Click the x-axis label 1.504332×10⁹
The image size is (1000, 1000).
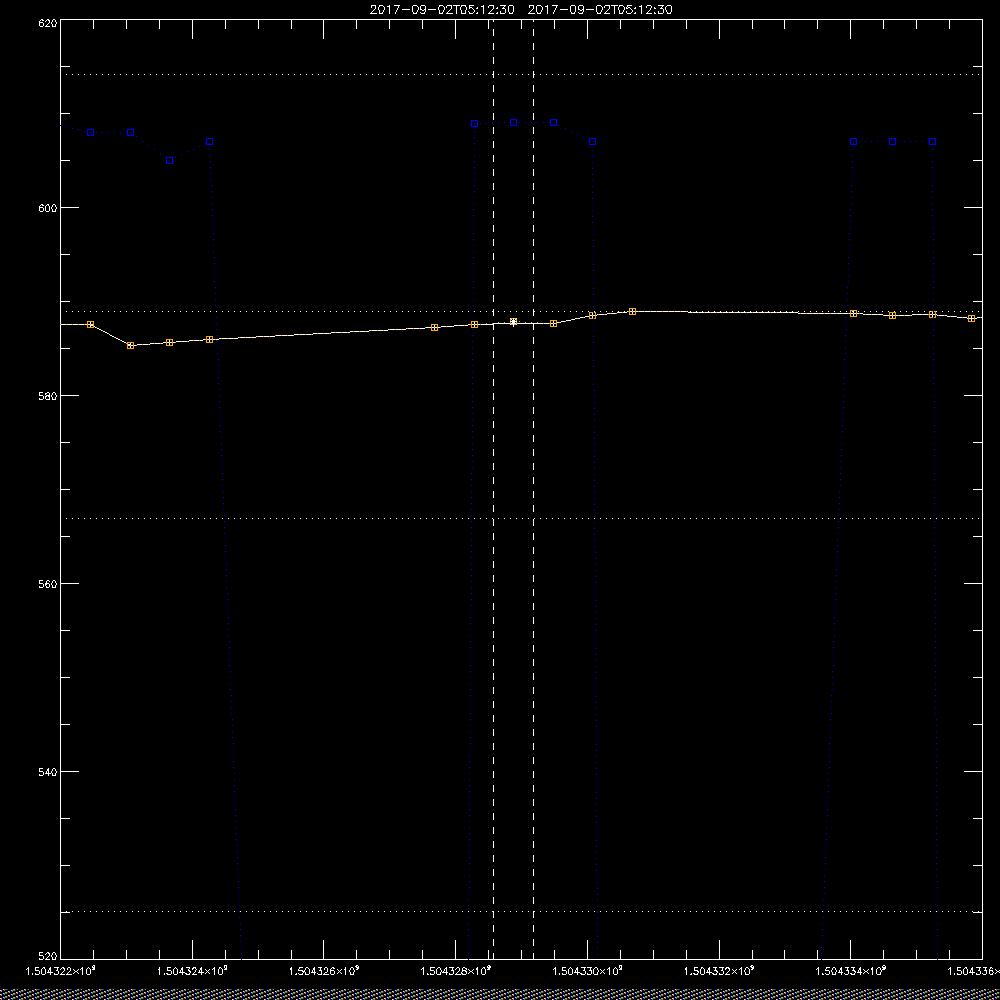(x=719, y=971)
